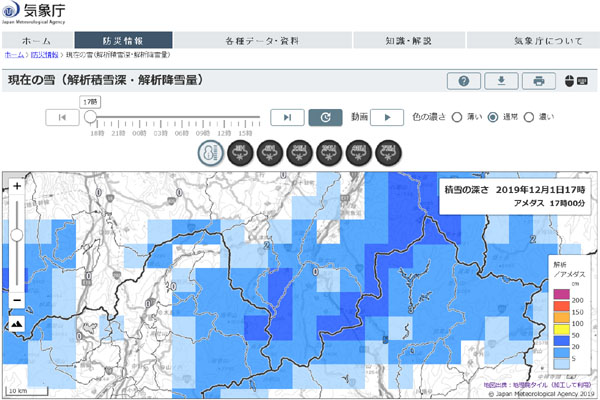600x400 pixels.
Task: Open the help question mark button
Action: pos(463,81)
